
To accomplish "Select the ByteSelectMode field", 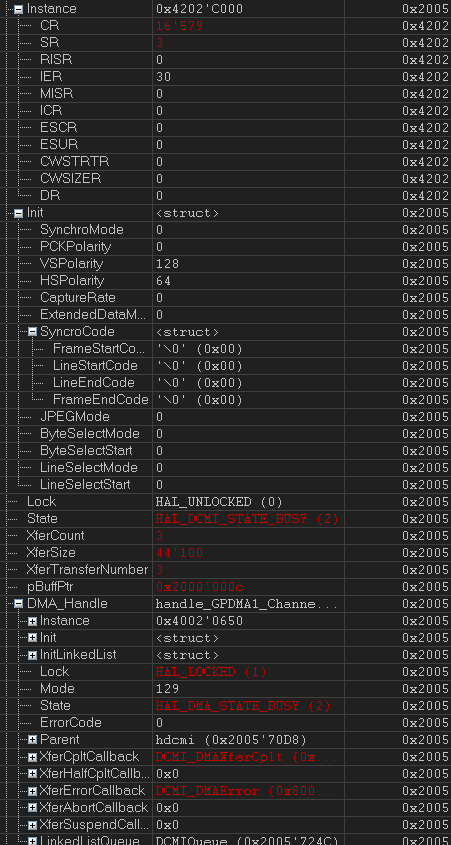I will [225, 434].
